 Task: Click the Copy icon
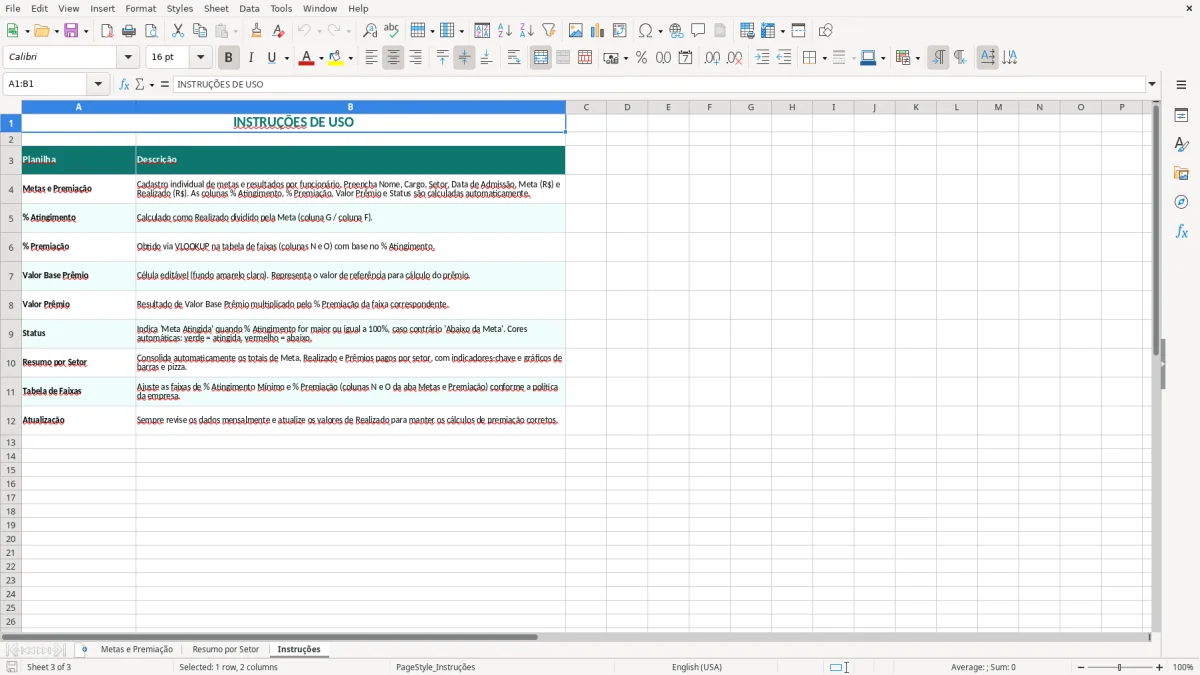tap(200, 31)
